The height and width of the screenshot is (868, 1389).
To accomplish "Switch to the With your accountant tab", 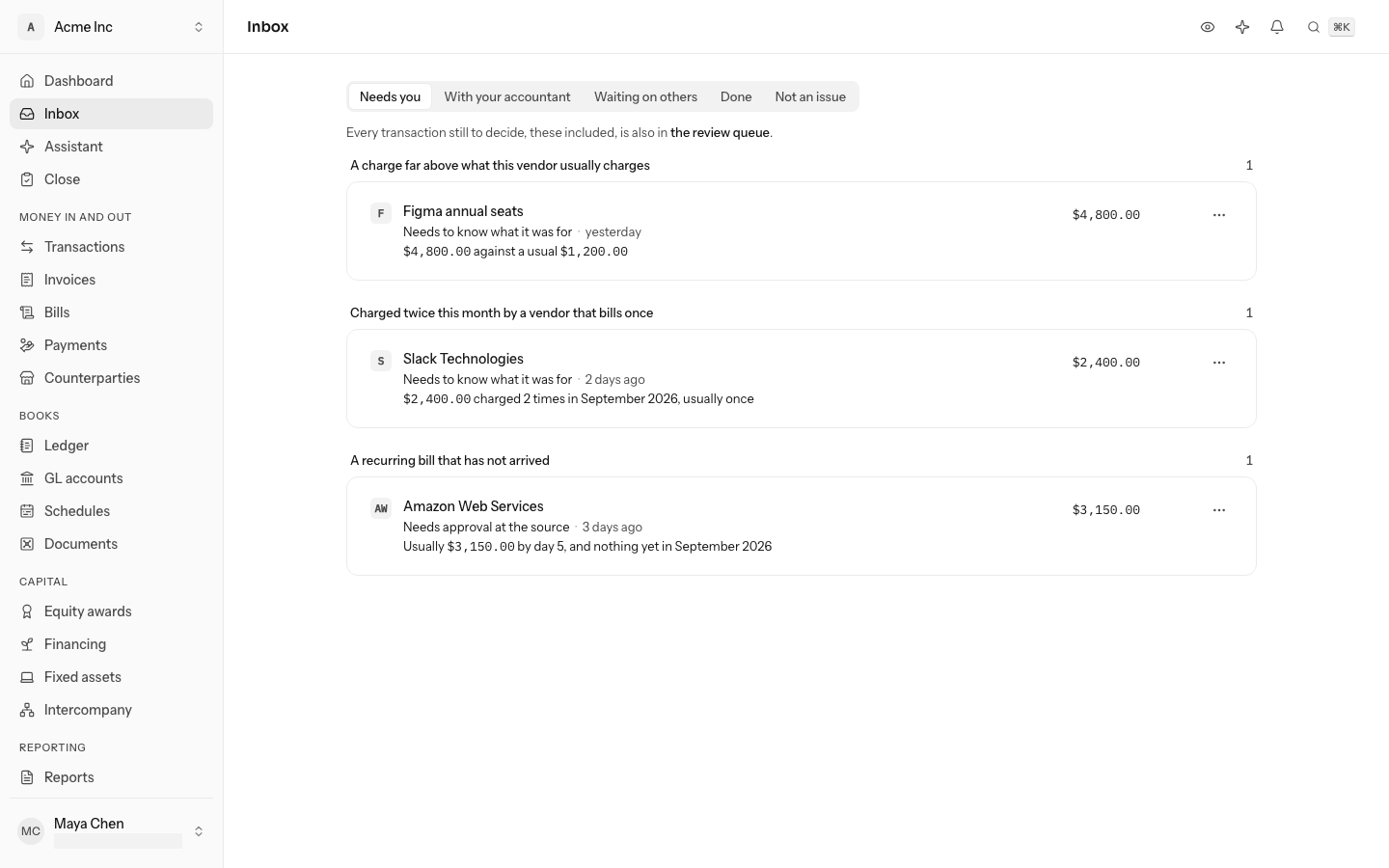I will pos(507,96).
